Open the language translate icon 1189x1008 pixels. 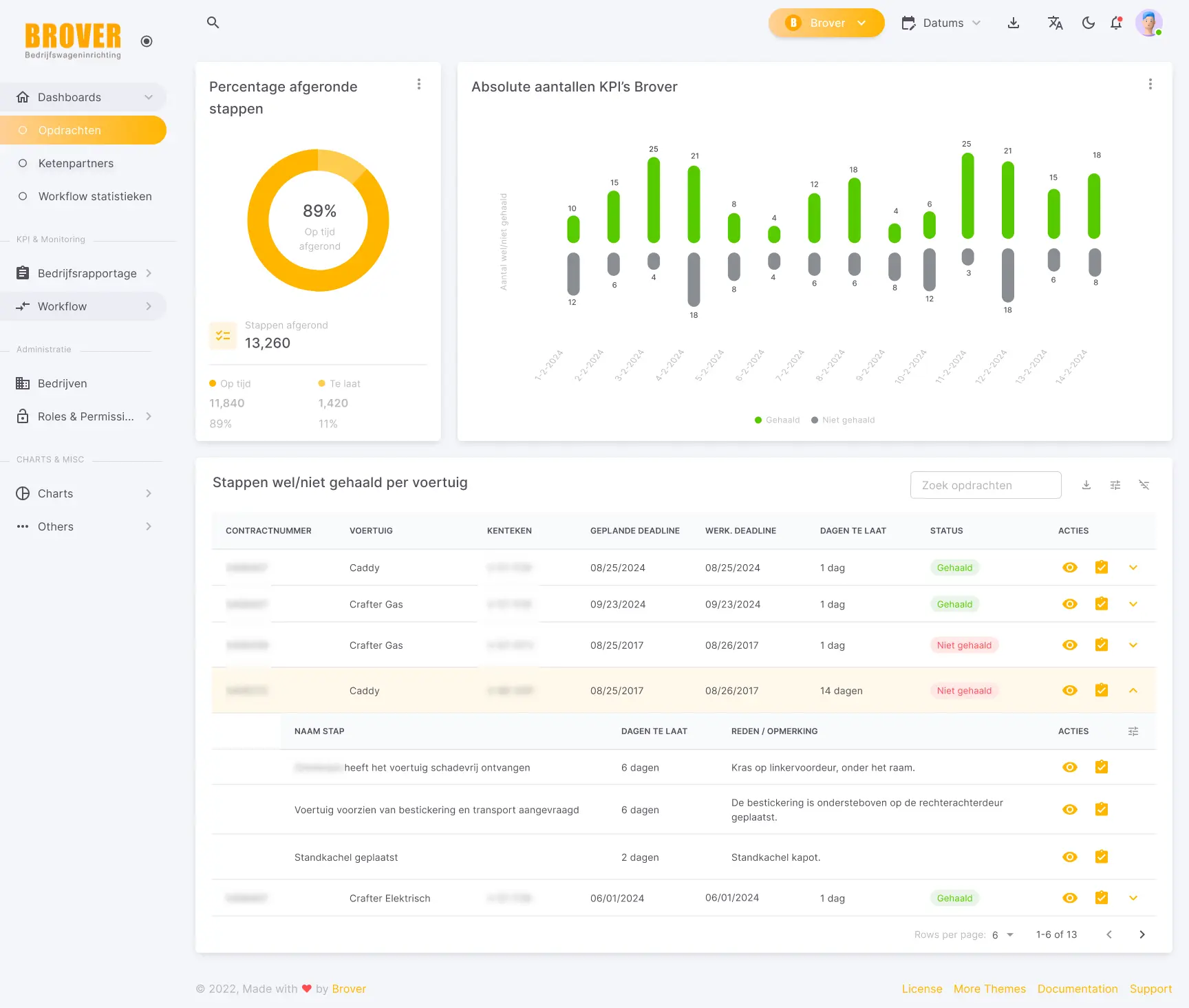(1055, 23)
